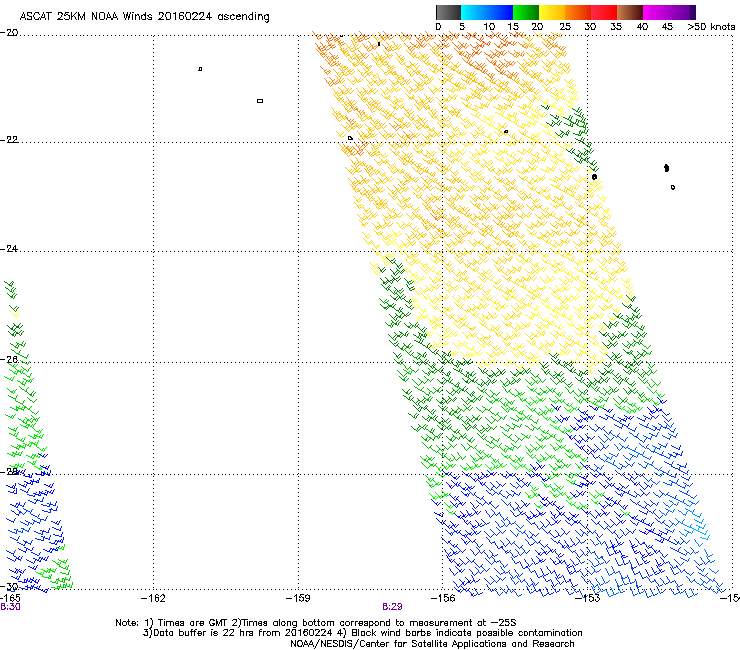Click the '35' label under the color bar
The width and height of the screenshot is (740, 650).
tap(616, 27)
